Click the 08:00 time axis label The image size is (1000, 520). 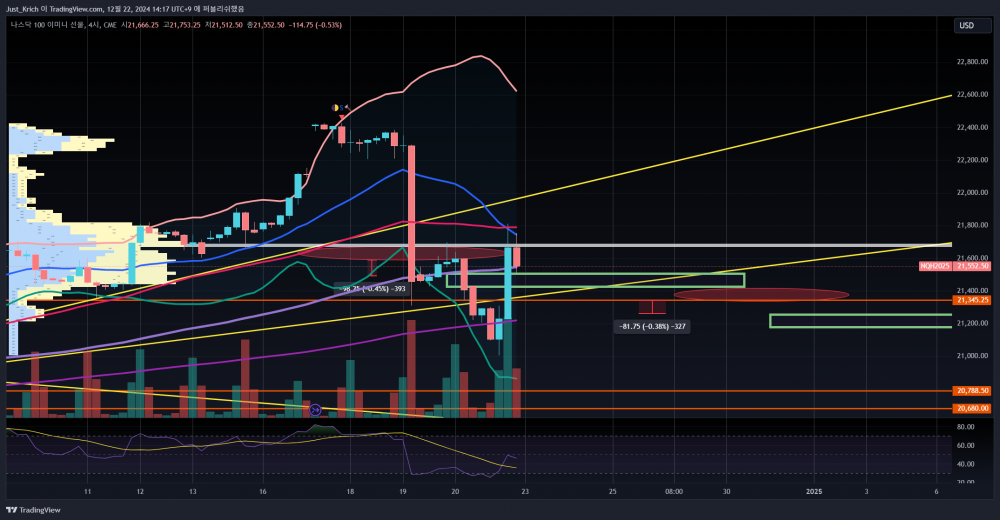pos(674,492)
